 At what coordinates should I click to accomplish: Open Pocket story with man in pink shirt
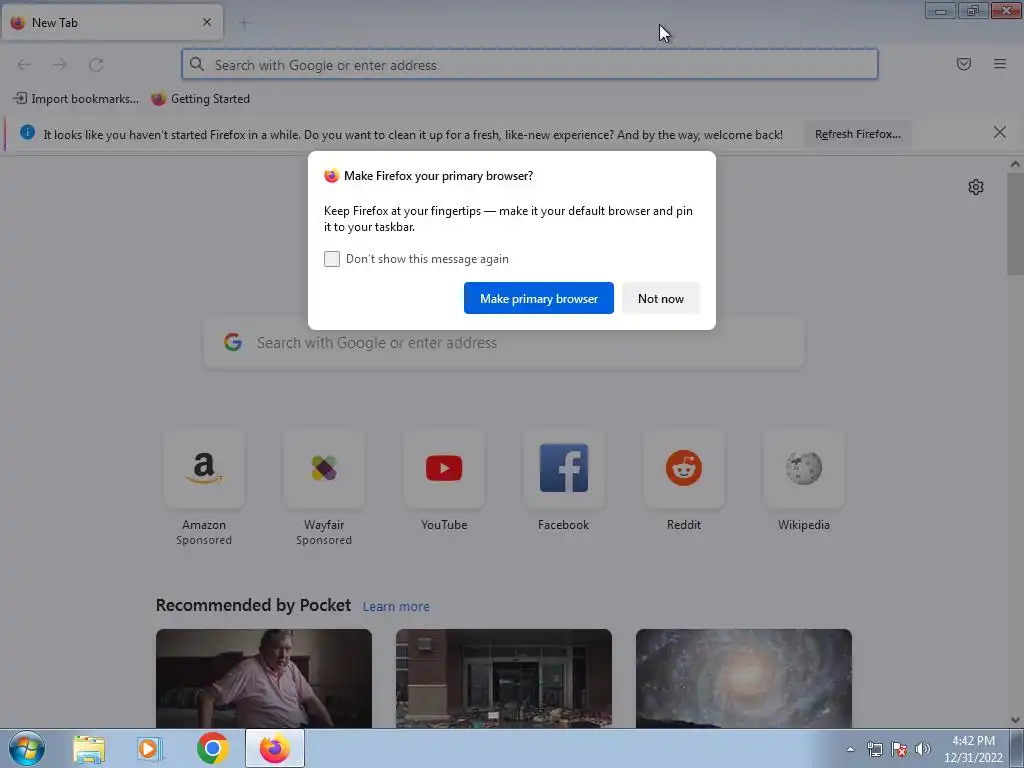coord(264,679)
